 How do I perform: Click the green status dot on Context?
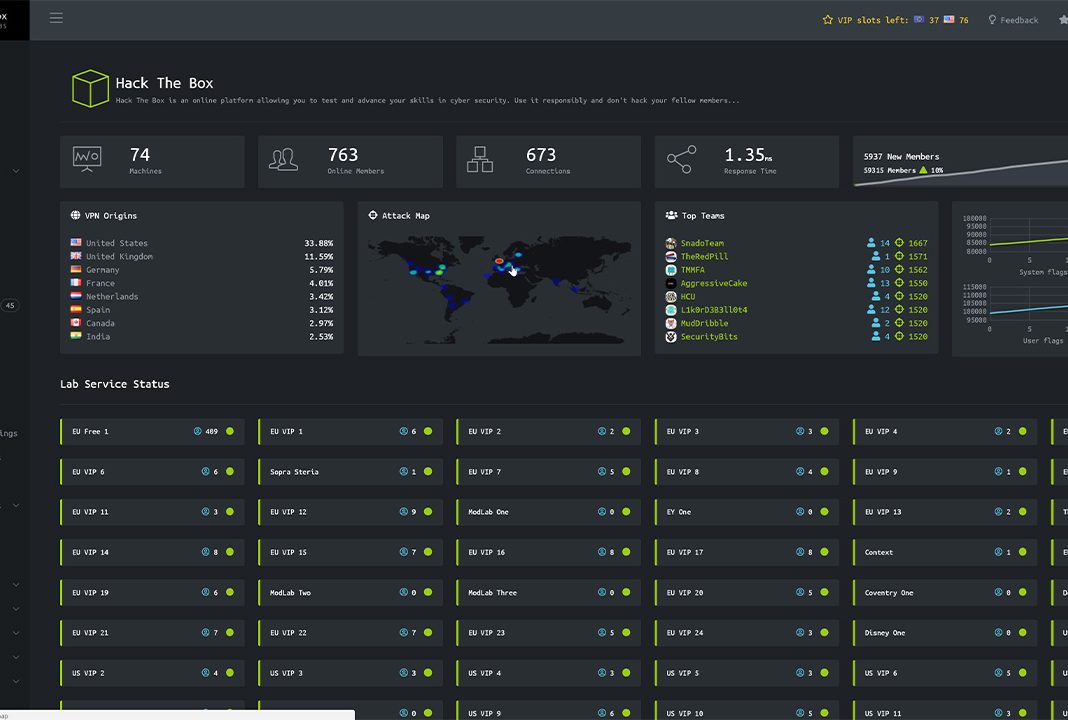(1022, 552)
